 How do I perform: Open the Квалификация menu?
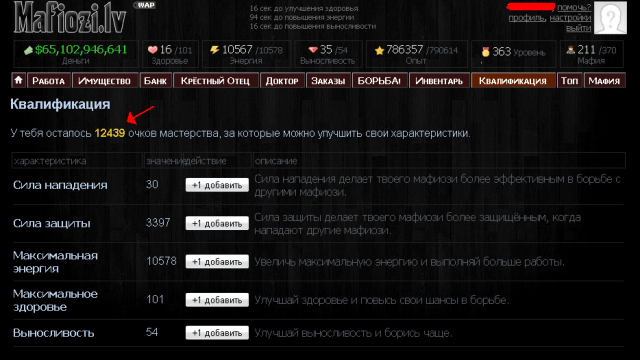(x=513, y=80)
